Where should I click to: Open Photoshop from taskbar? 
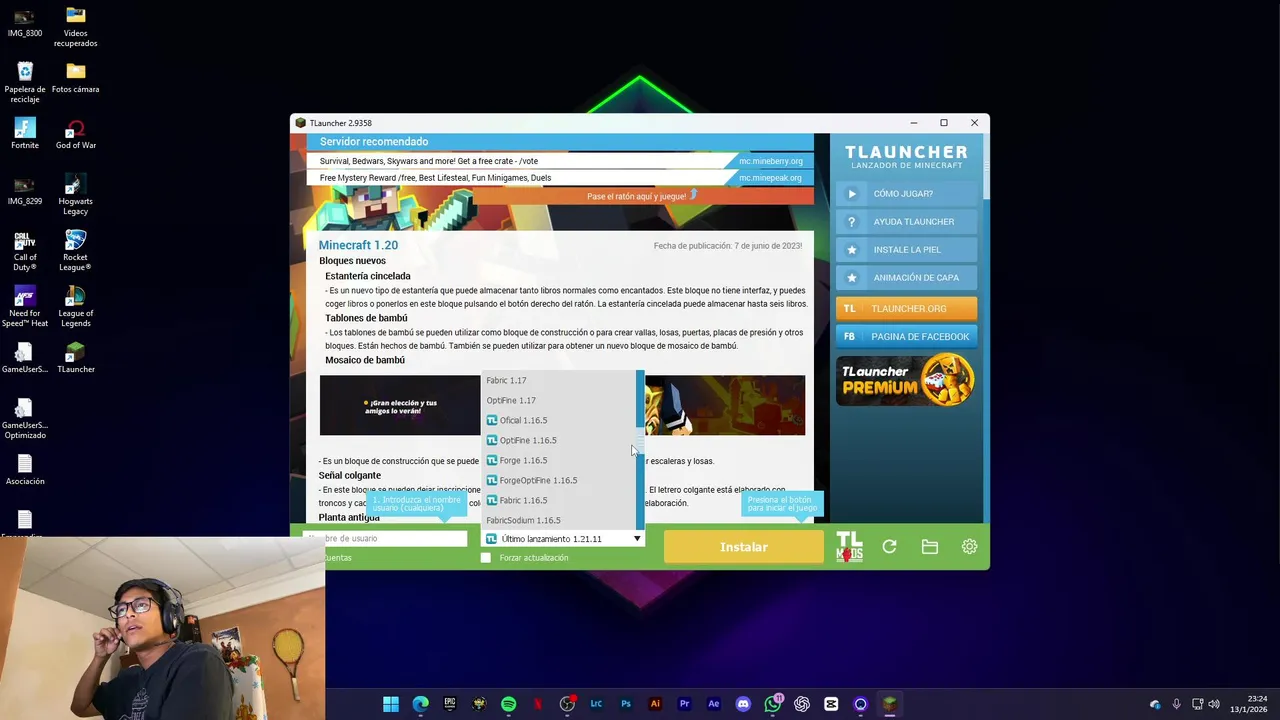click(x=626, y=704)
